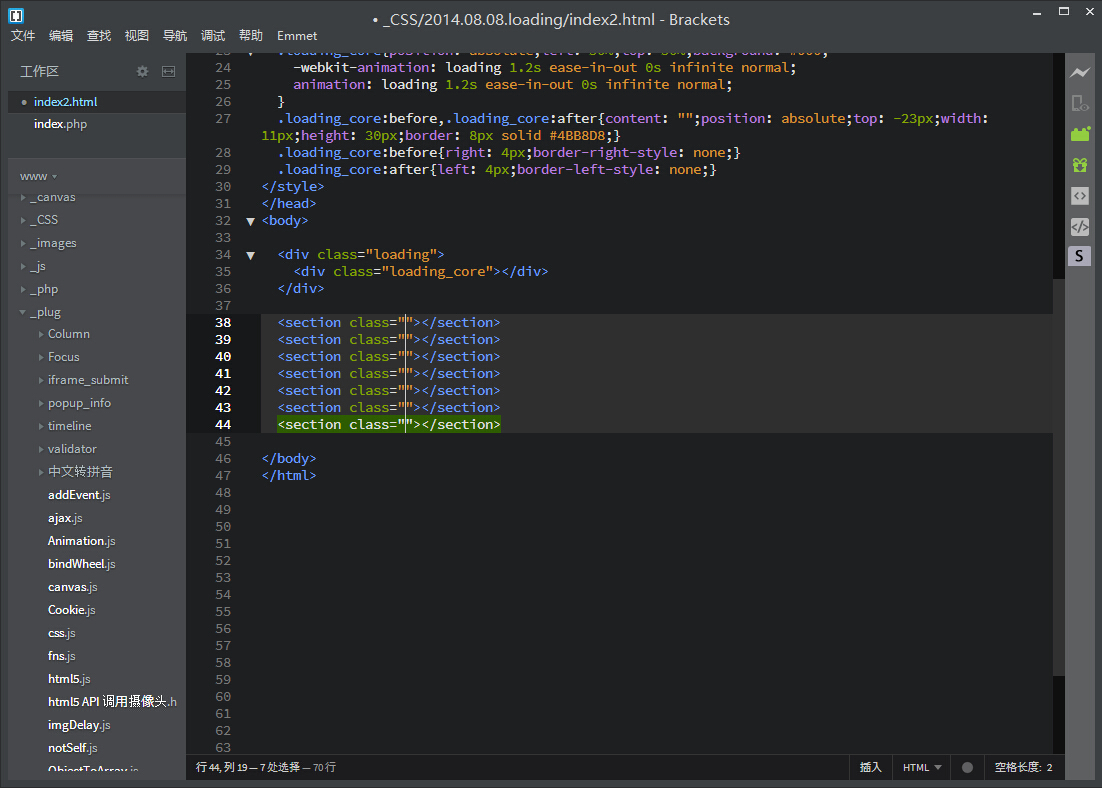Click the 空格长度 indent size setting
The width and height of the screenshot is (1102, 788).
1022,767
